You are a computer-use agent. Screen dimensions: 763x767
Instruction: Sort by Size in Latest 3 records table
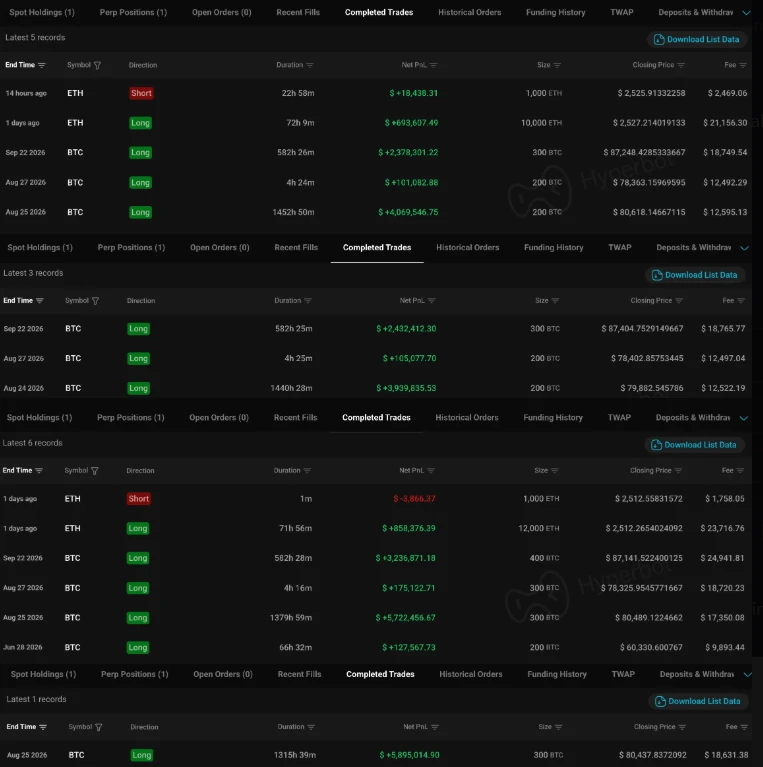[x=555, y=301]
